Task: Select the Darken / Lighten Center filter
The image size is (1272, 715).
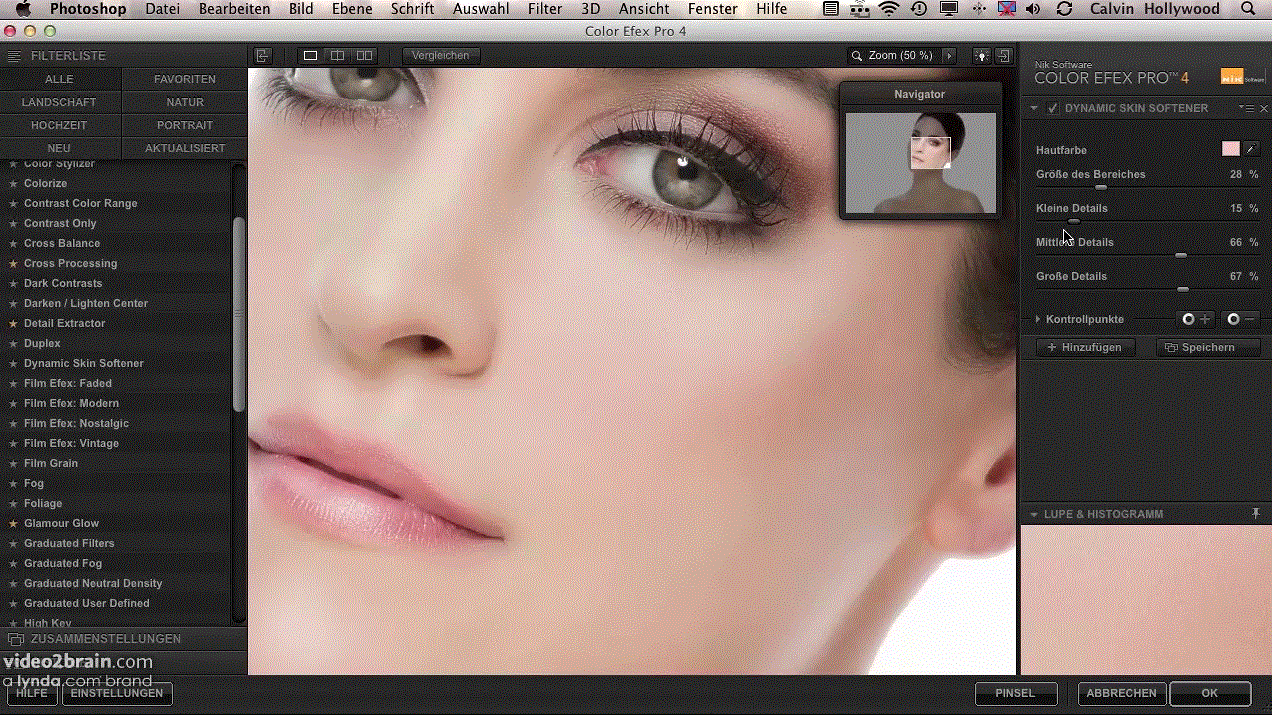Action: (86, 303)
